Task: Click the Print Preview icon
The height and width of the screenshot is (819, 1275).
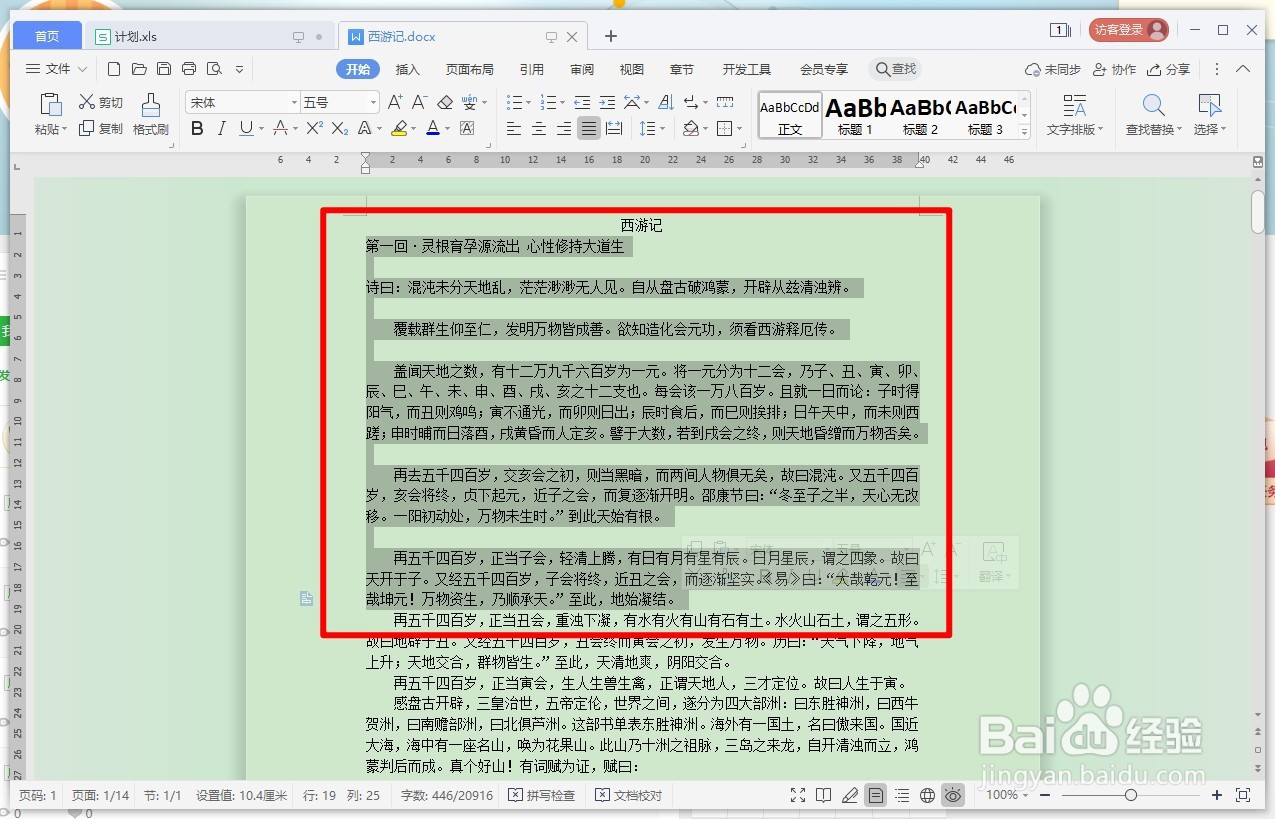Action: coord(214,69)
